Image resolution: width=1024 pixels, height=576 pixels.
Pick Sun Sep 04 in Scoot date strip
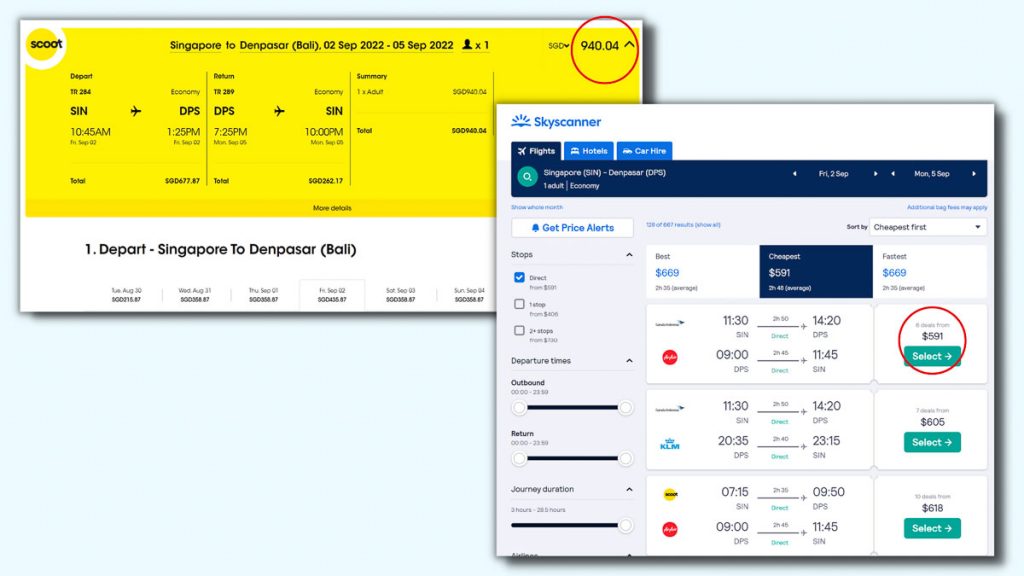(x=470, y=295)
